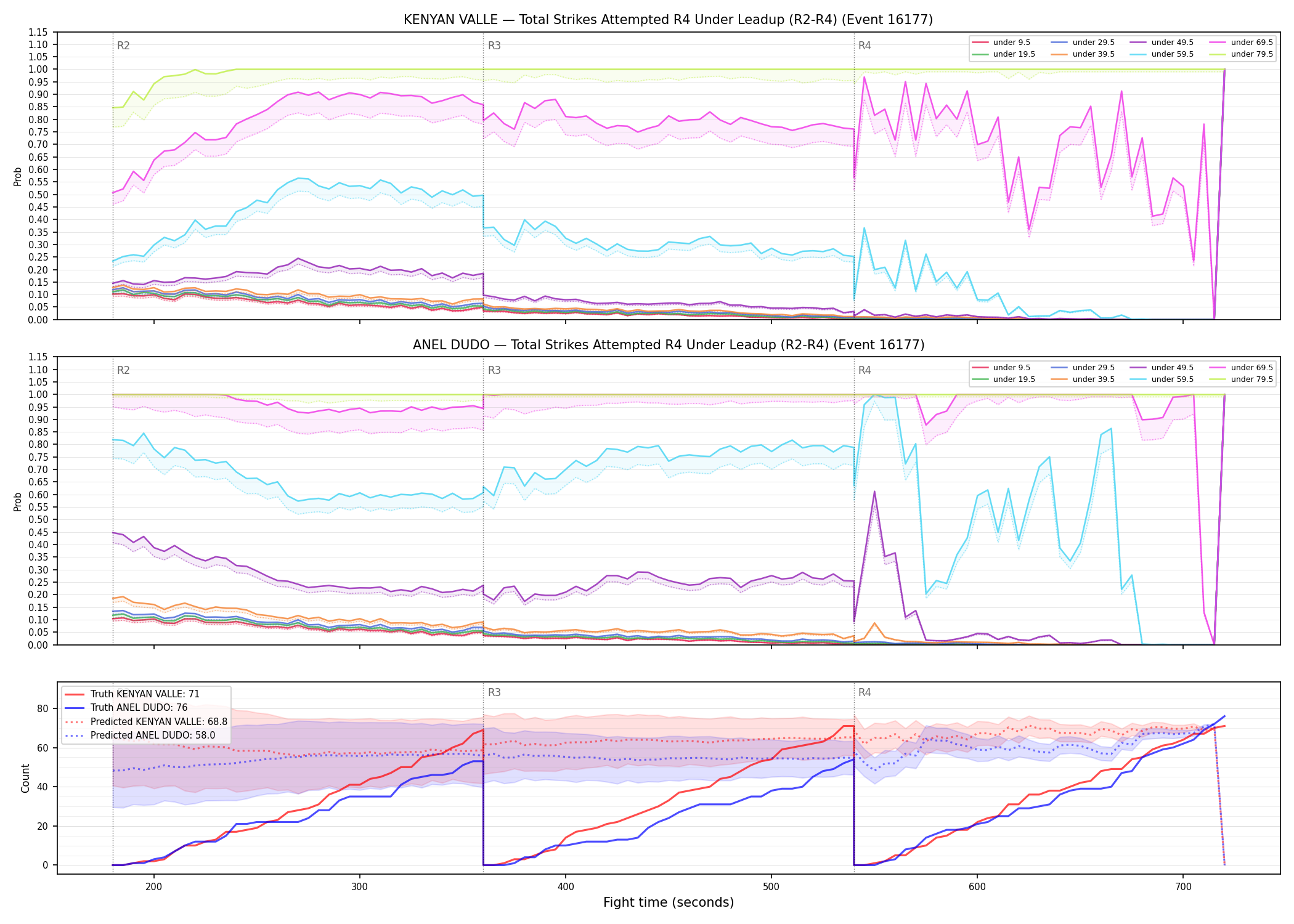Click 'Truth KENYAN VALLE: 71' legend entry
This screenshot has height=924, width=1294.
pos(132,694)
